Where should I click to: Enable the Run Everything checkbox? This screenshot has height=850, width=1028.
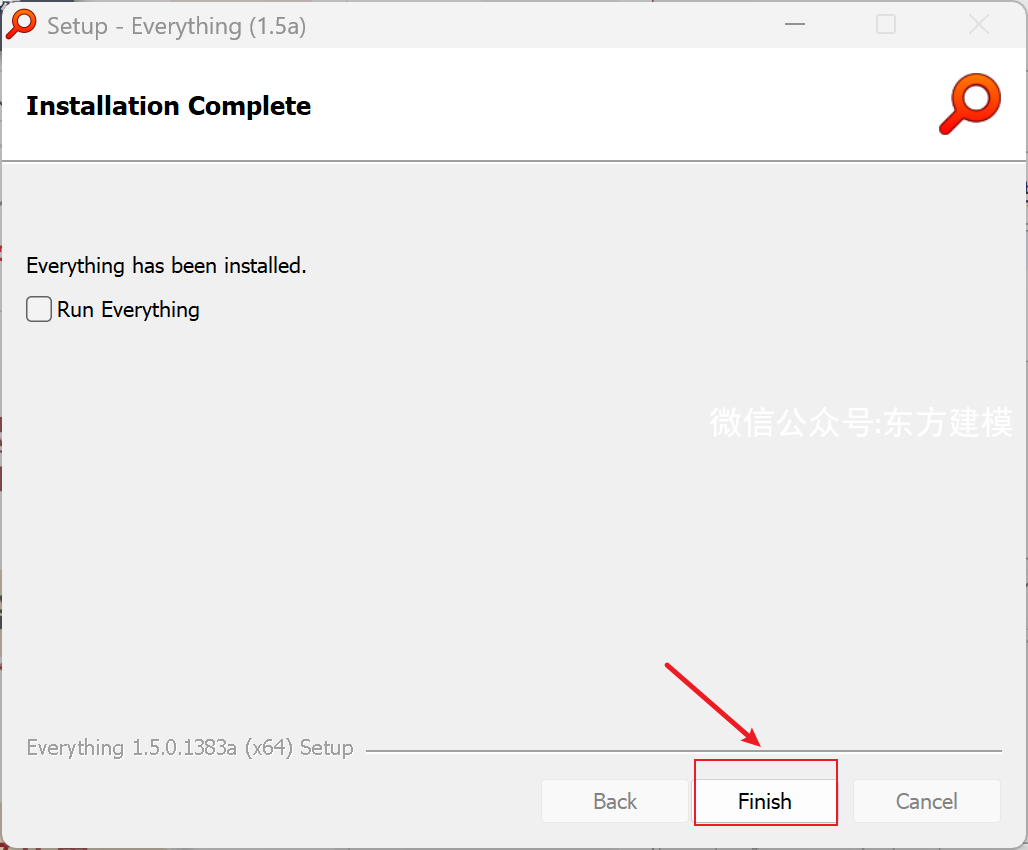coord(39,309)
